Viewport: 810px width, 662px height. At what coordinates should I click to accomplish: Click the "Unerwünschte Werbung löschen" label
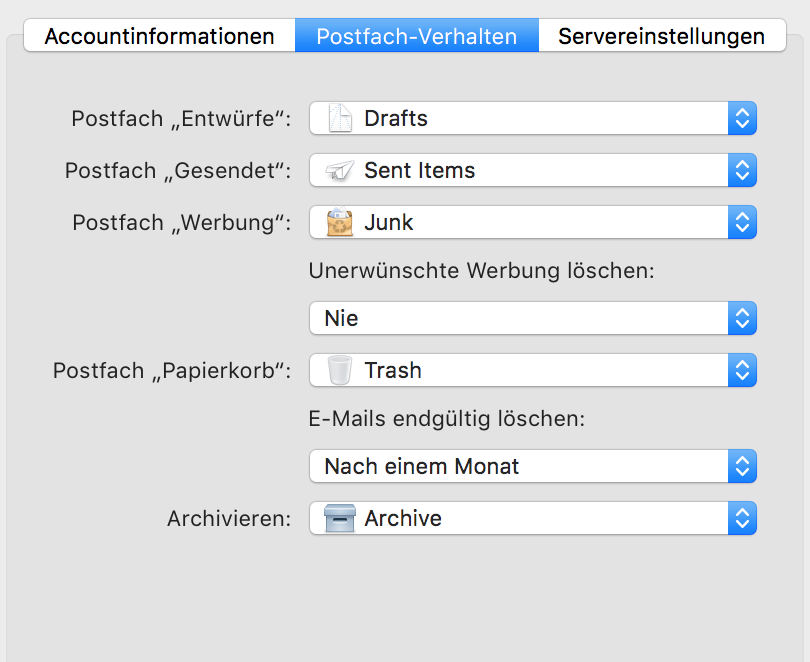pyautogui.click(x=481, y=271)
